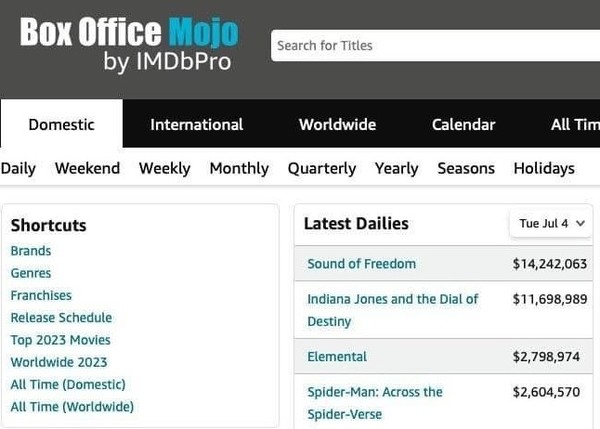Screen dimensions: 600x429
Task: Select the Domestic tab
Action: point(61,125)
